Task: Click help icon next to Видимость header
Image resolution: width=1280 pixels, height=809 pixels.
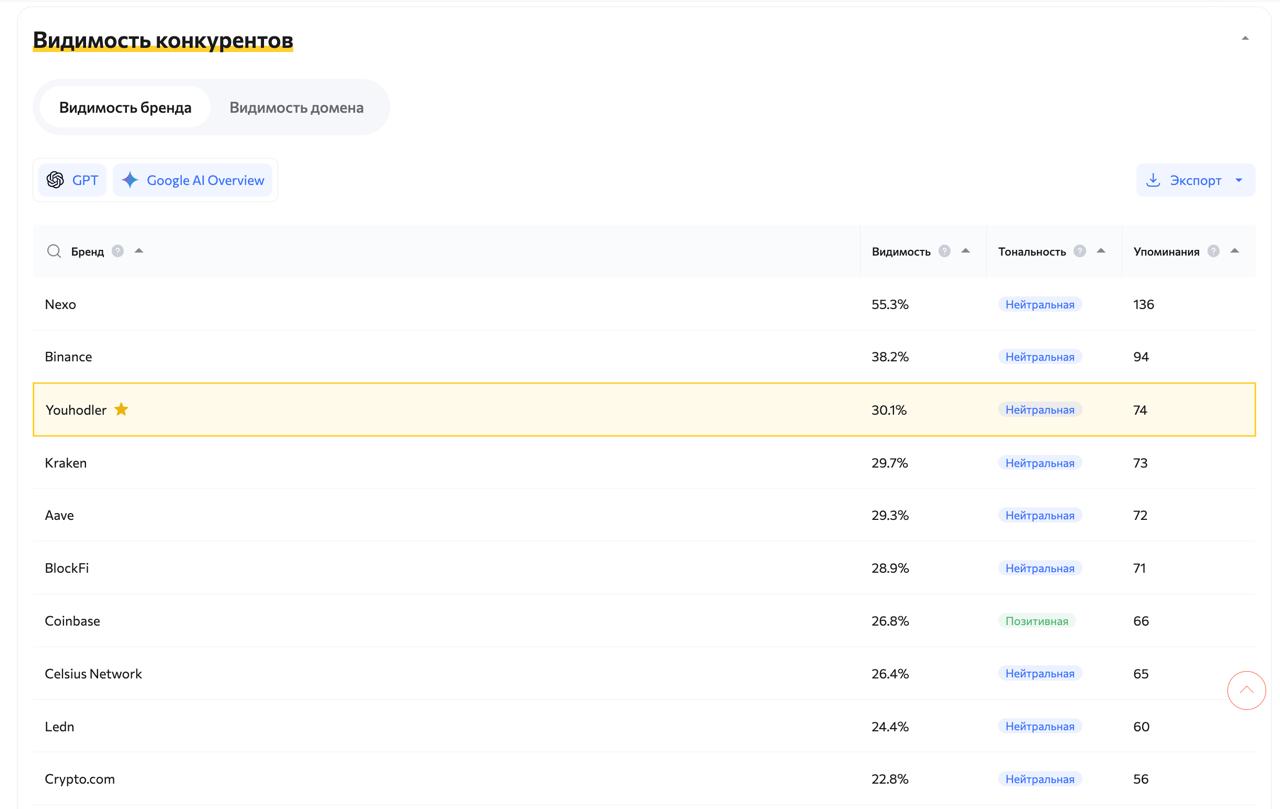Action: 944,251
